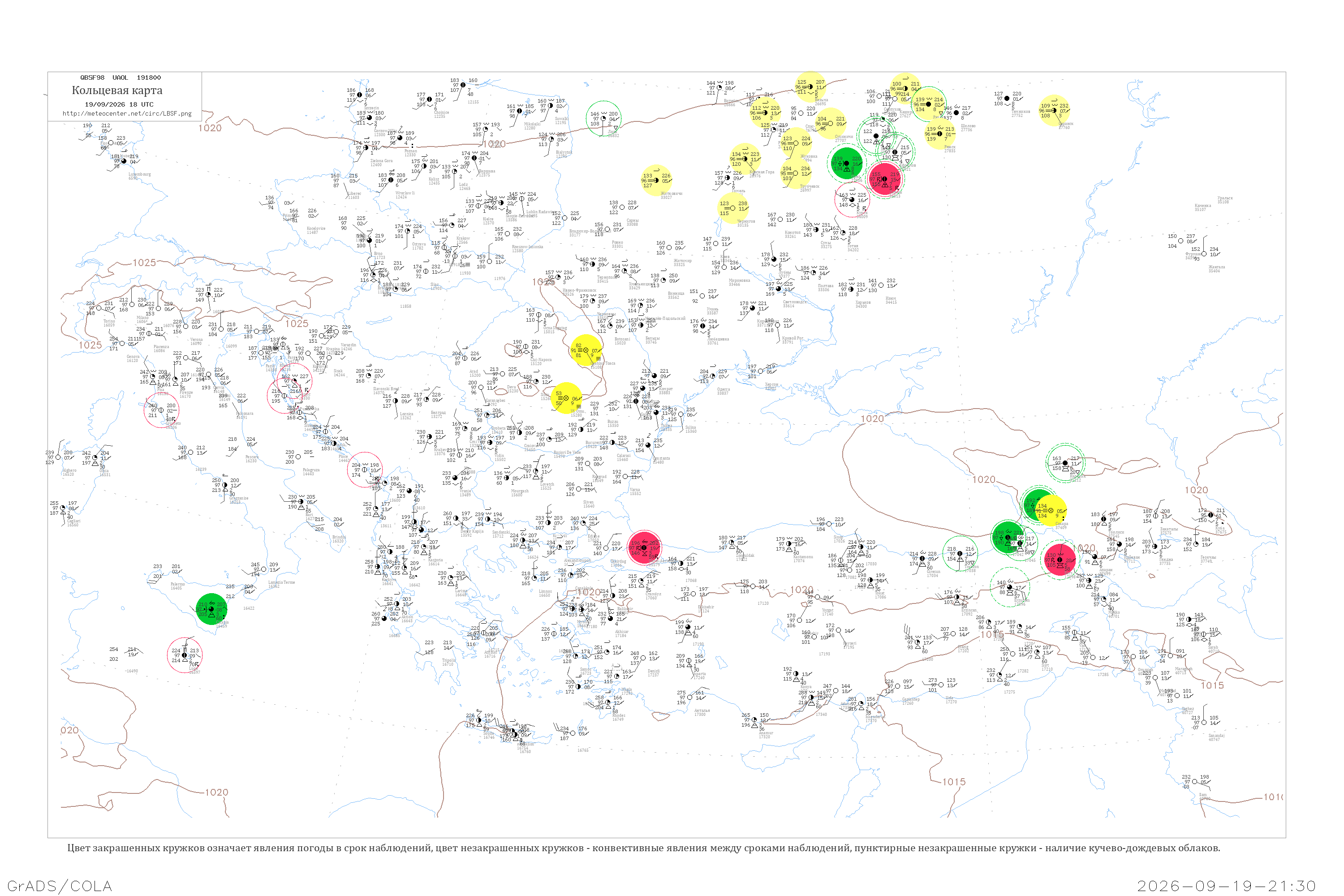Click the meteocenter.net LBSF.png URL text

[127, 114]
